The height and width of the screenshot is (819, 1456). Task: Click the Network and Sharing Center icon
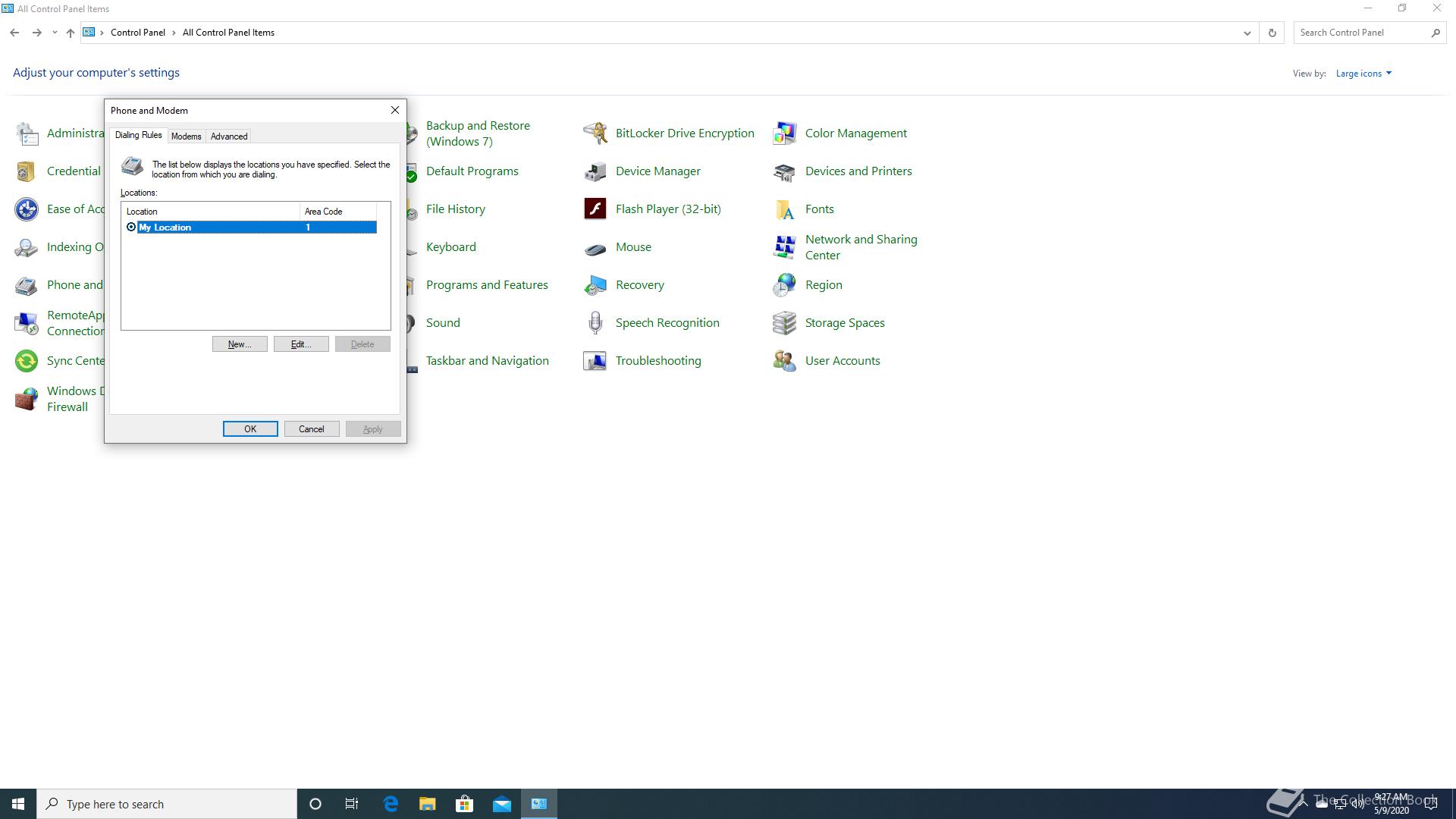pyautogui.click(x=784, y=247)
